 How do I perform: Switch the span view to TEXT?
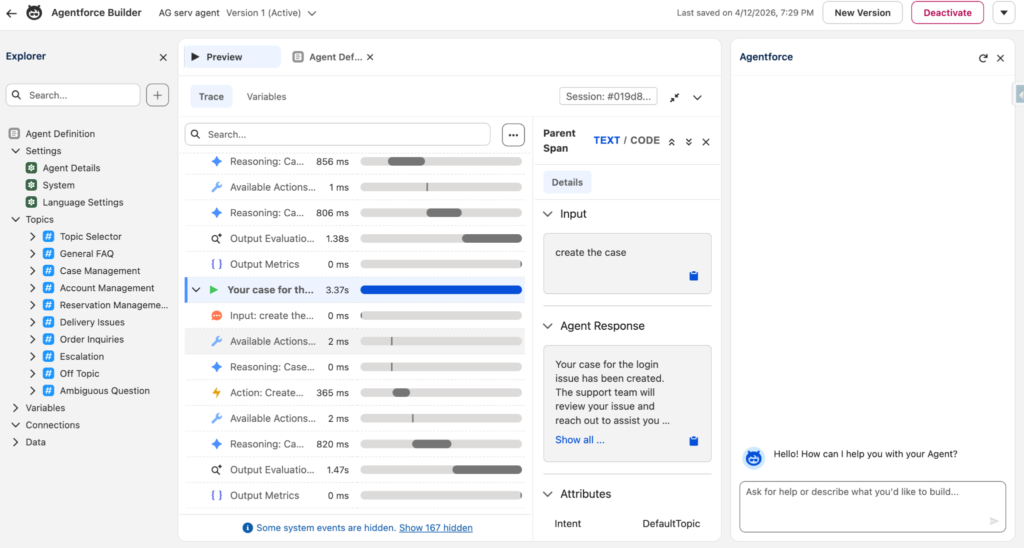606,141
